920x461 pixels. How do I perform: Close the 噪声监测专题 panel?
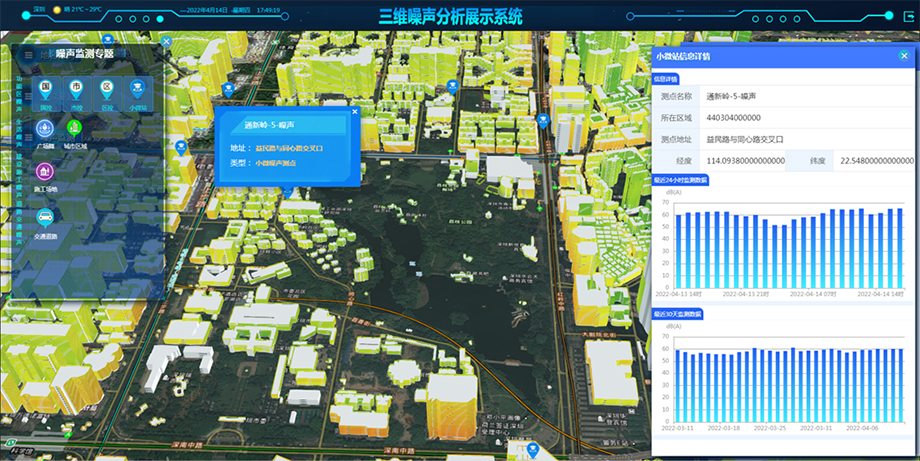(166, 42)
